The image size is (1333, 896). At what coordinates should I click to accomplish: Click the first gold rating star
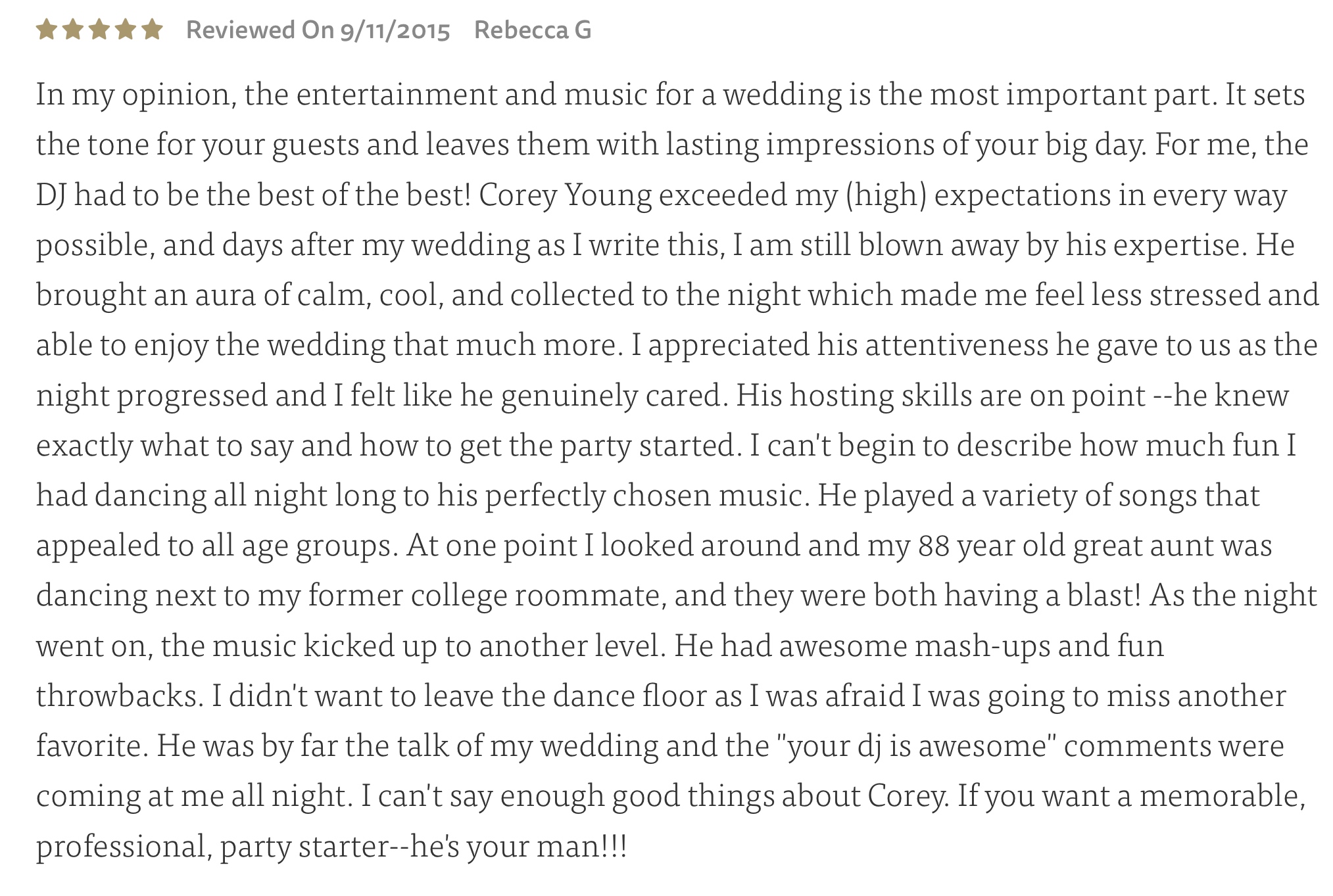[x=47, y=30]
